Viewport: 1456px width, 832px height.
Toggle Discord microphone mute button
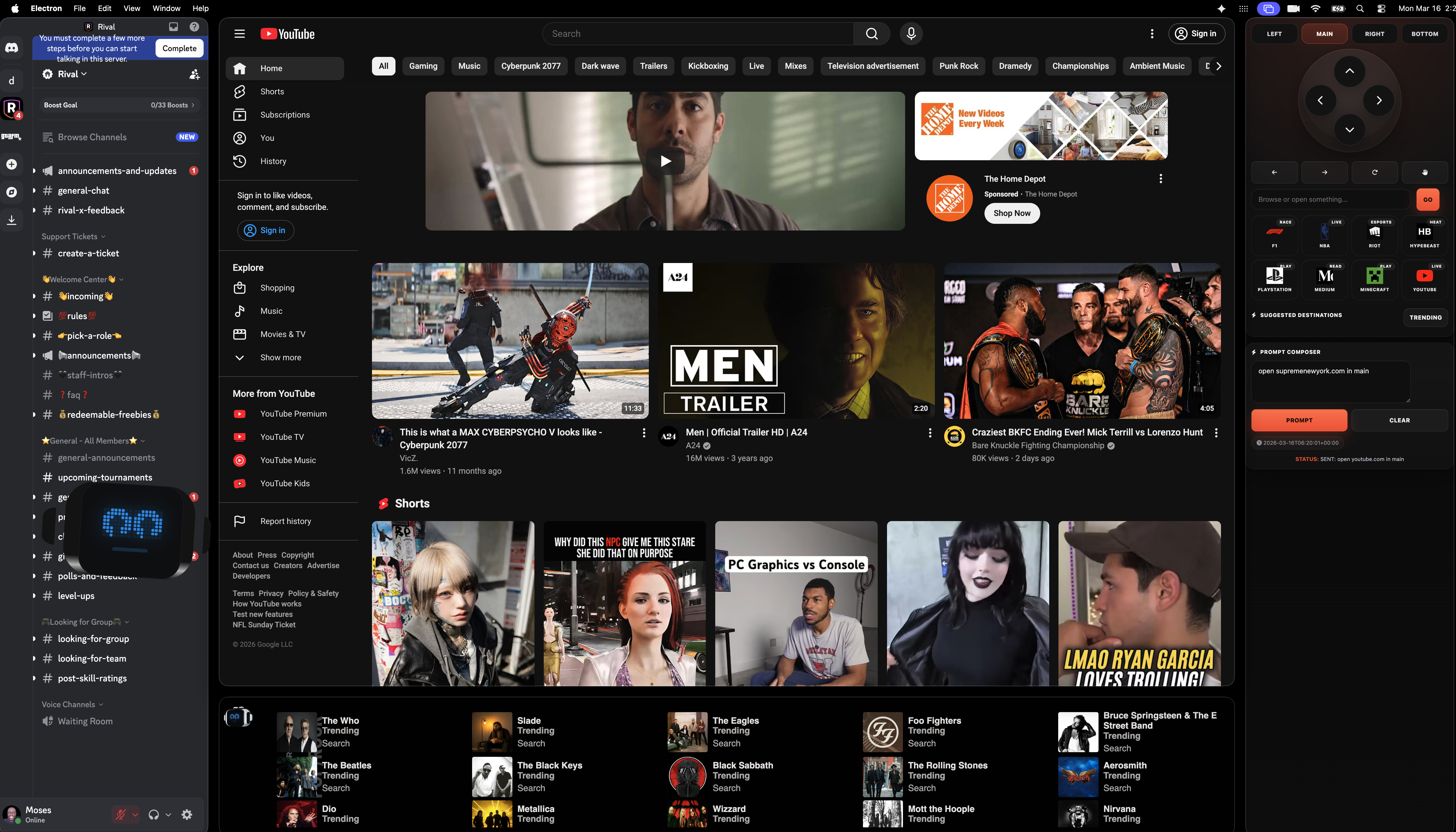(x=120, y=814)
